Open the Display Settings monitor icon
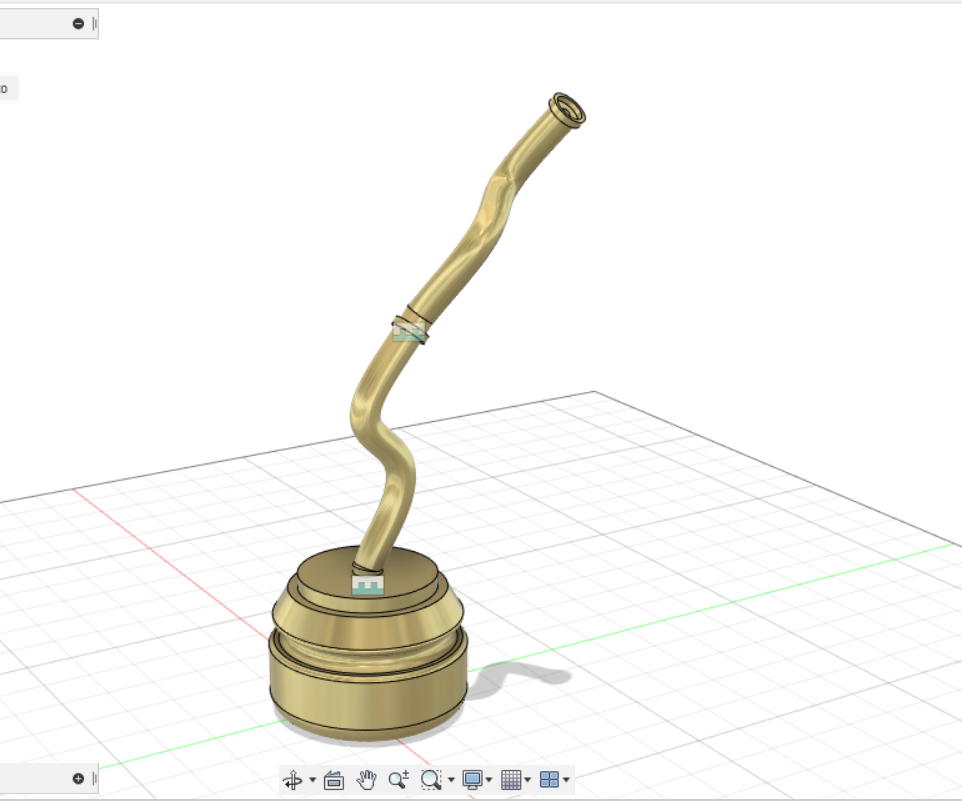This screenshot has width=962, height=801. (x=472, y=780)
